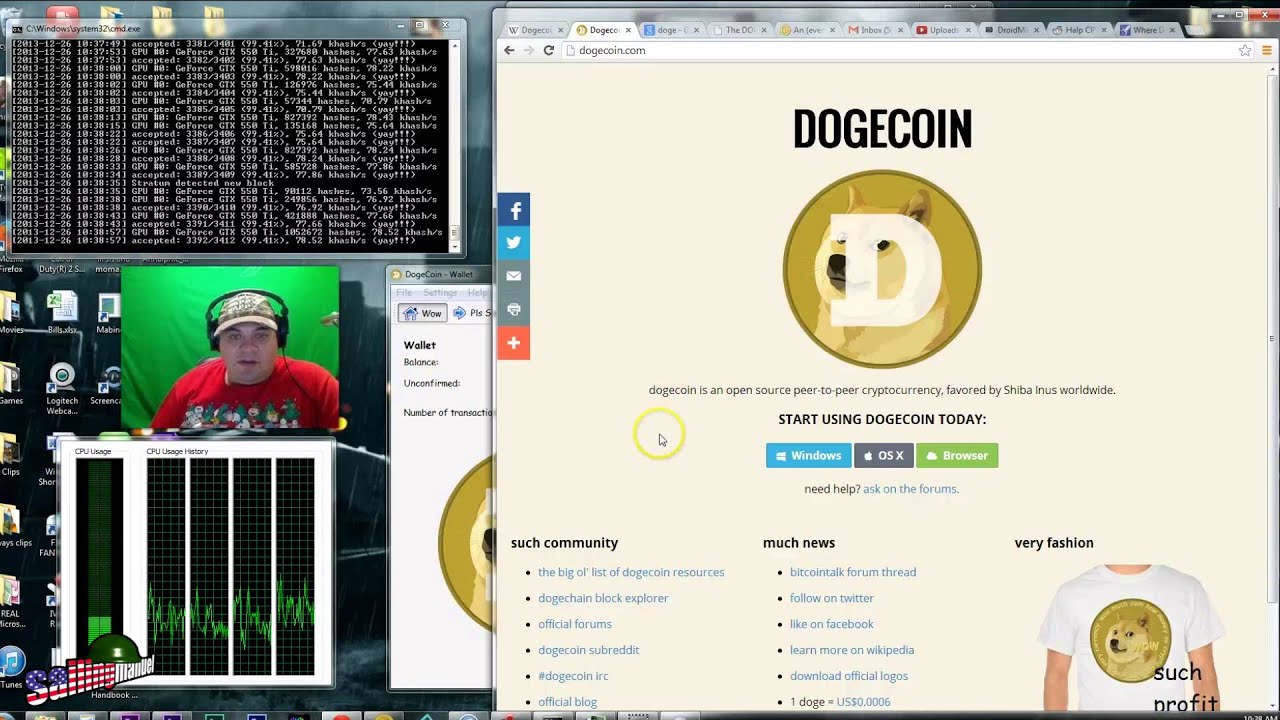
Task: Bookmark page with the star icon
Action: click(x=1245, y=50)
